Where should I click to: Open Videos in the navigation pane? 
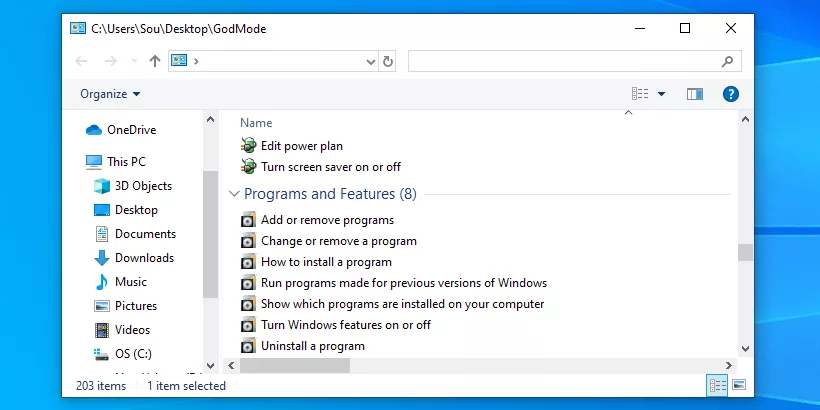(x=132, y=330)
